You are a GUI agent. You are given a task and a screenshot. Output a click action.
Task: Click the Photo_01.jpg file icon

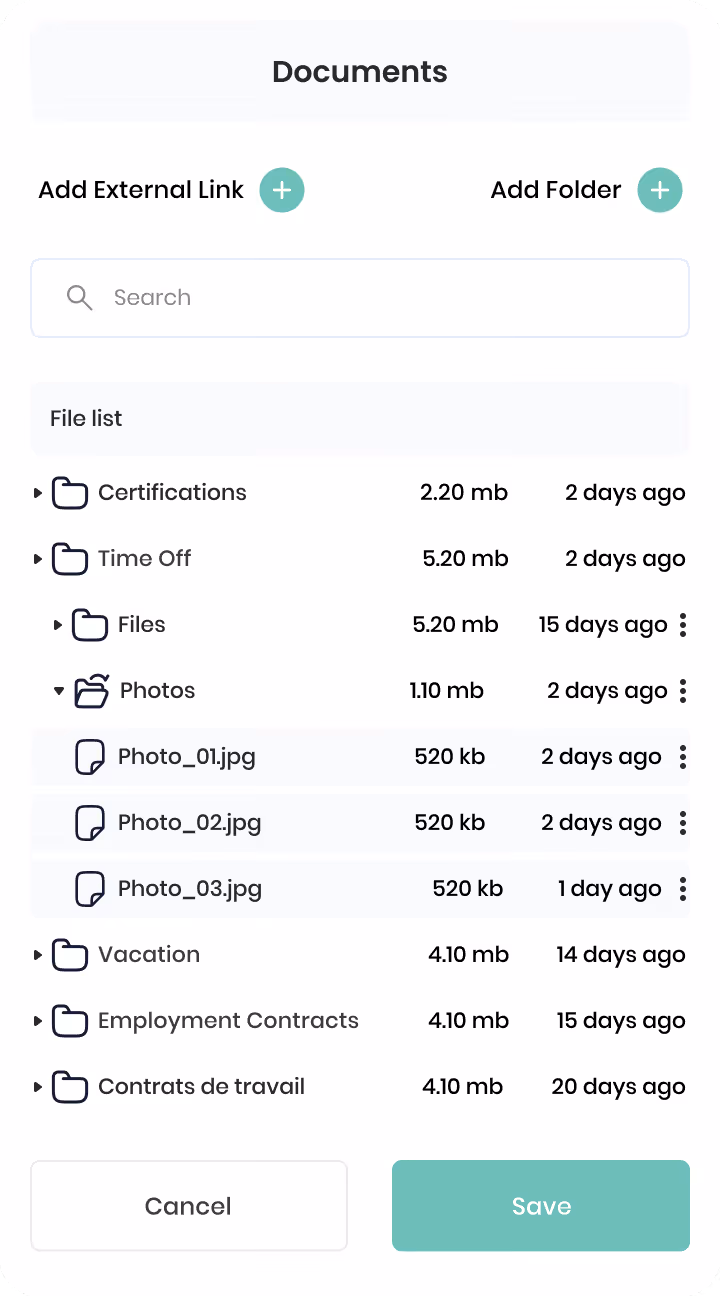point(91,757)
